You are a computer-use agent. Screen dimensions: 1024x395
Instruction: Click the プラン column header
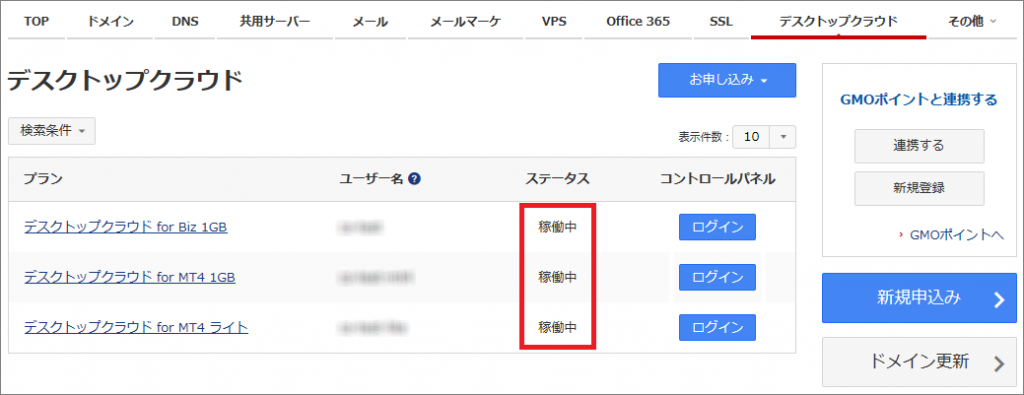[43, 179]
